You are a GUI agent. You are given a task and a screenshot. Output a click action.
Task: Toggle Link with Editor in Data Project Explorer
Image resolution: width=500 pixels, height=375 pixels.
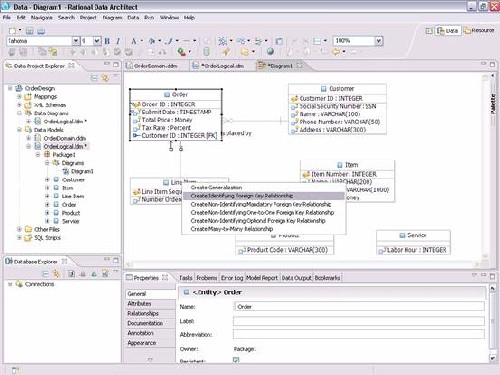105,78
